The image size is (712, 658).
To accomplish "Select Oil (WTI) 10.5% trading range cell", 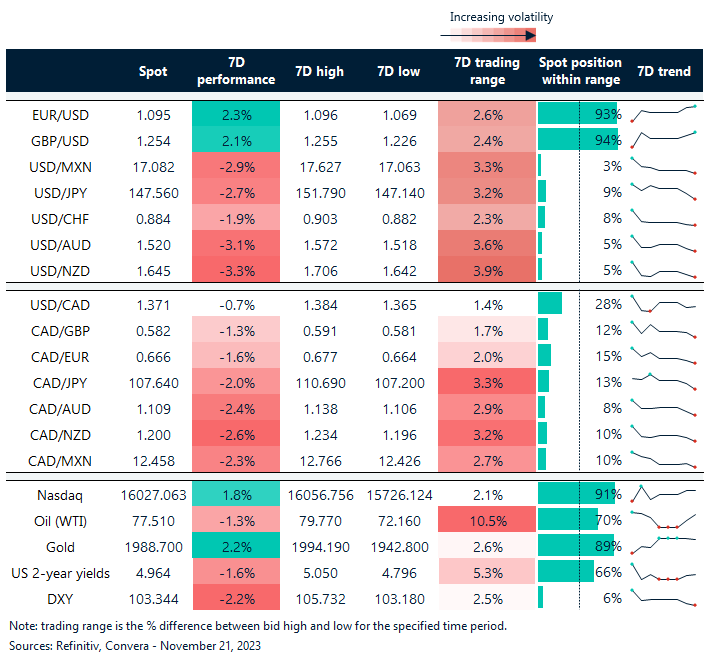I will [486, 520].
